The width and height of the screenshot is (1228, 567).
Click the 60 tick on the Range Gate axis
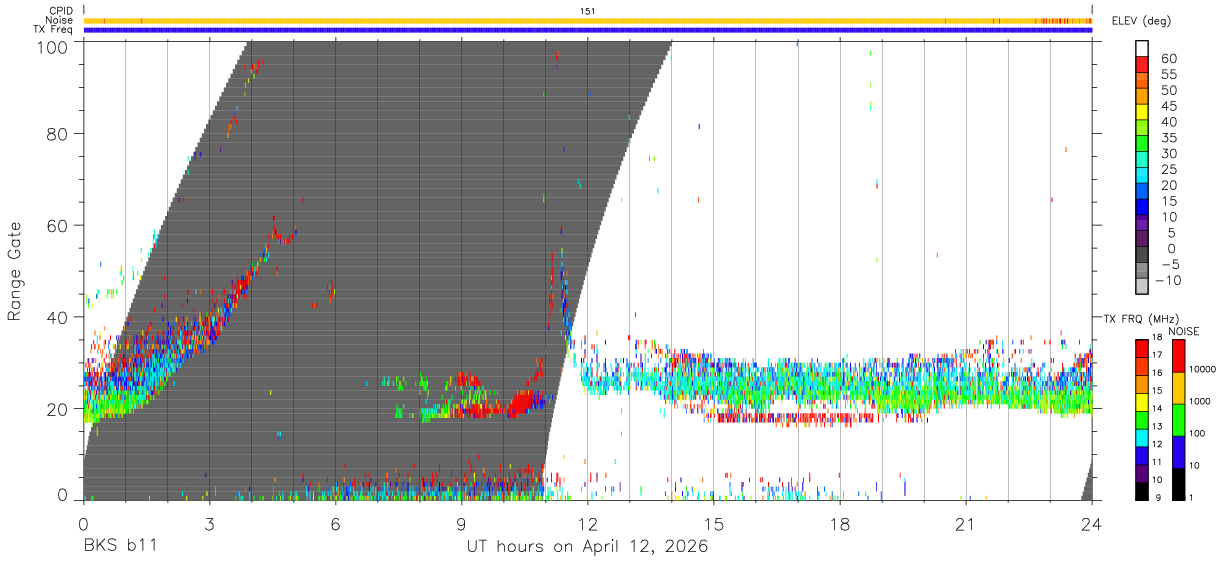(x=59, y=226)
